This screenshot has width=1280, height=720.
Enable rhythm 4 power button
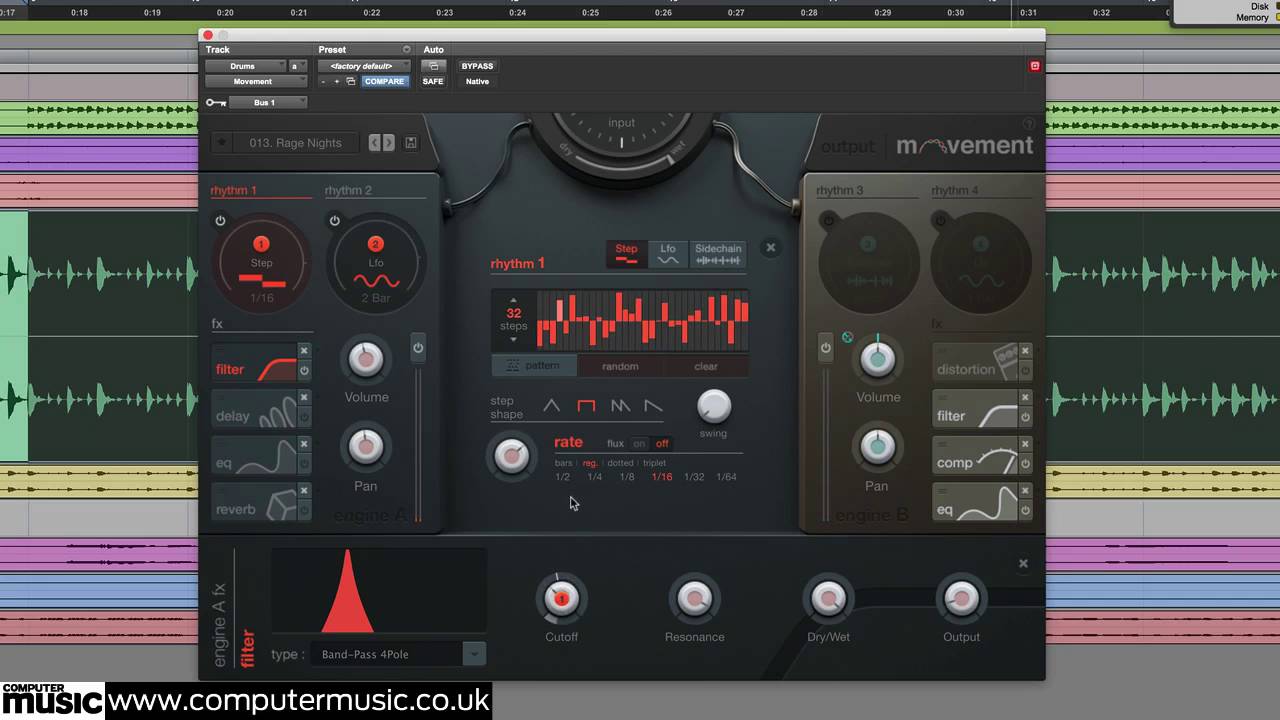(x=939, y=219)
